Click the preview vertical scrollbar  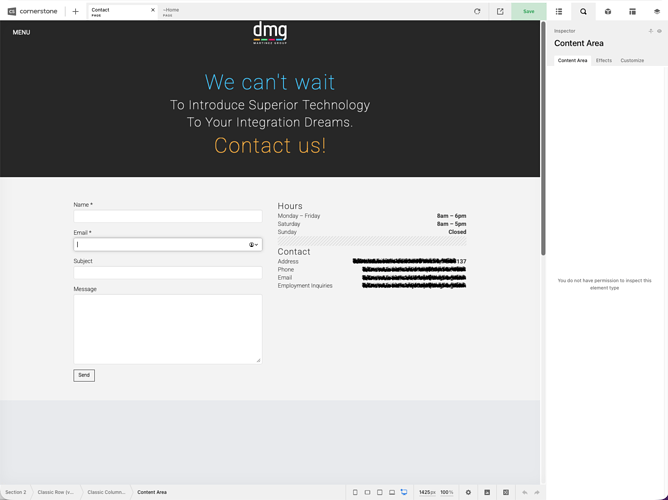click(x=543, y=138)
